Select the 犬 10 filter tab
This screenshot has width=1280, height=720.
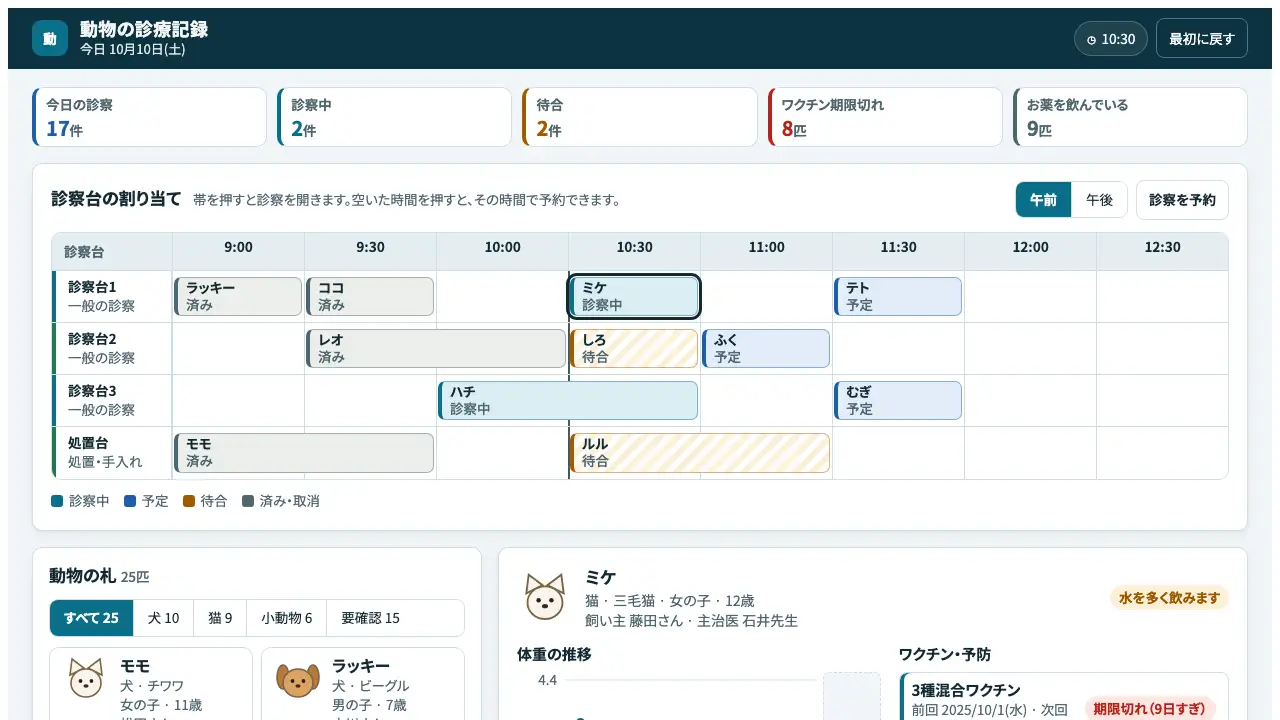click(163, 618)
